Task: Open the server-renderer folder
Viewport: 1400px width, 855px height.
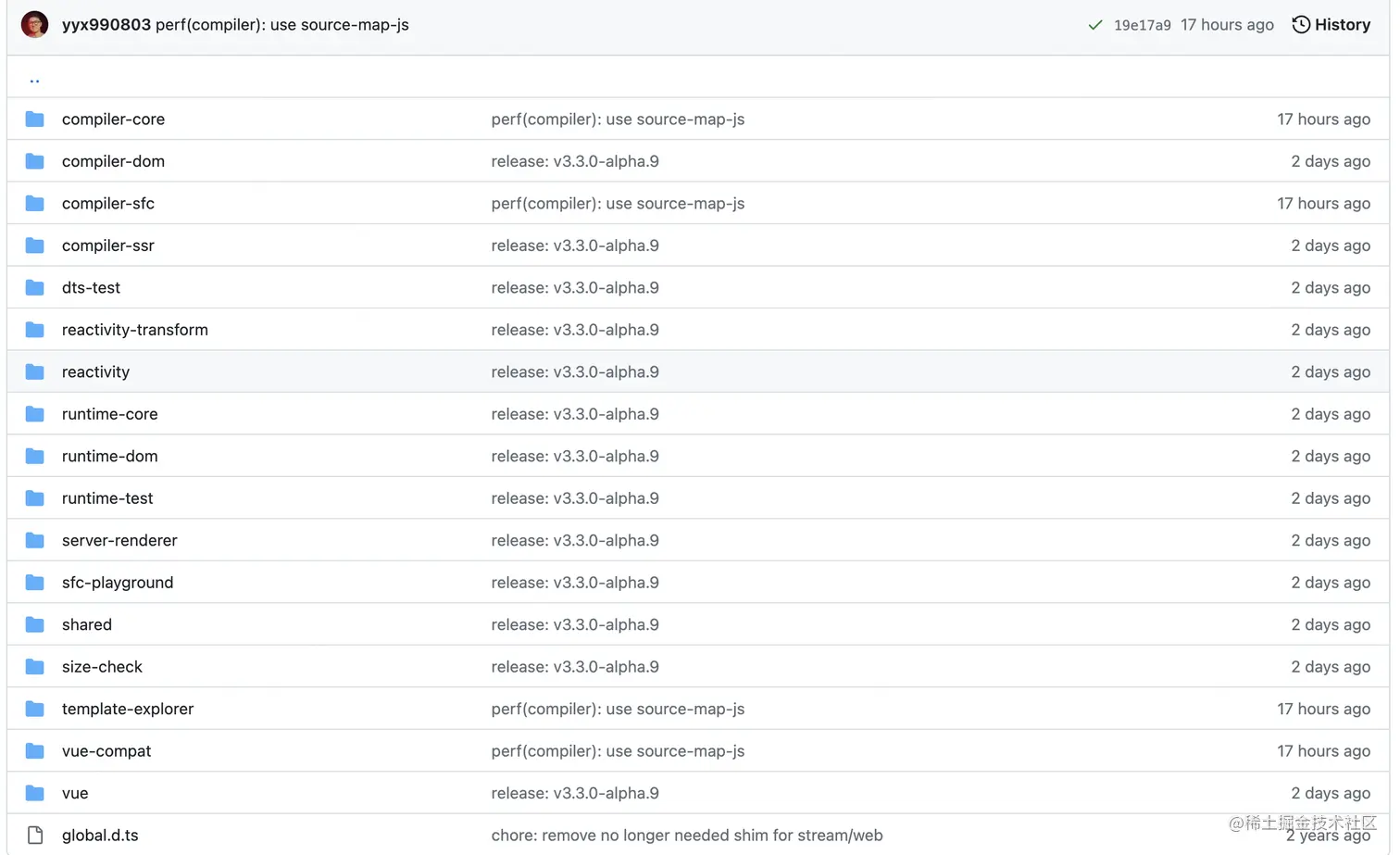Action: tap(119, 540)
